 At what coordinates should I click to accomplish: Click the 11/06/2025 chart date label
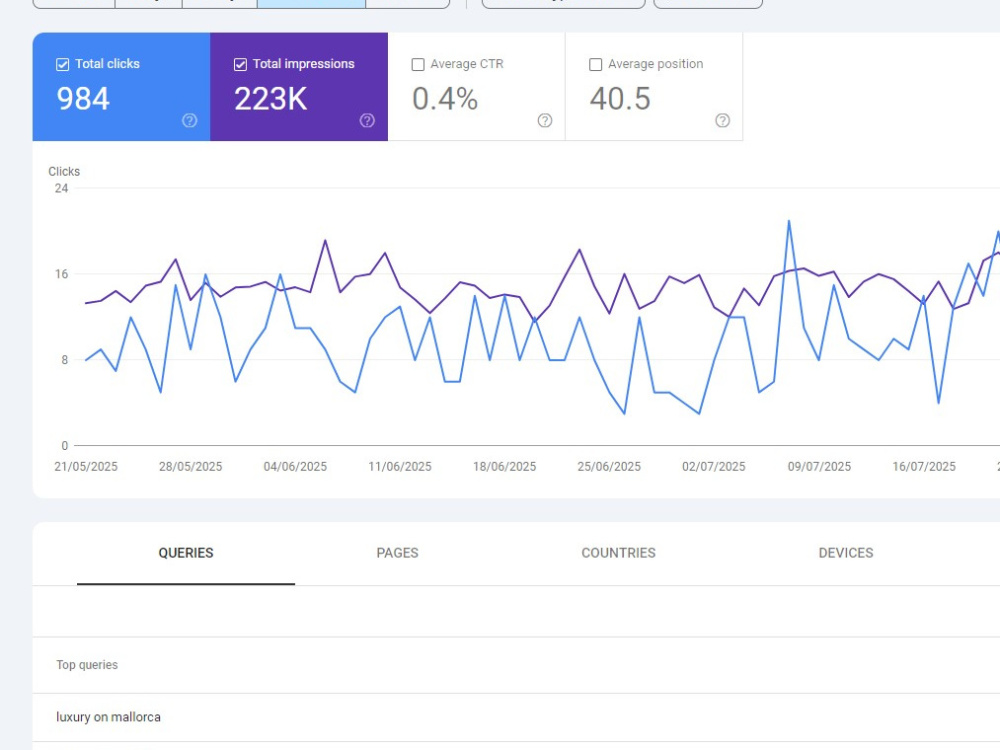pos(400,466)
